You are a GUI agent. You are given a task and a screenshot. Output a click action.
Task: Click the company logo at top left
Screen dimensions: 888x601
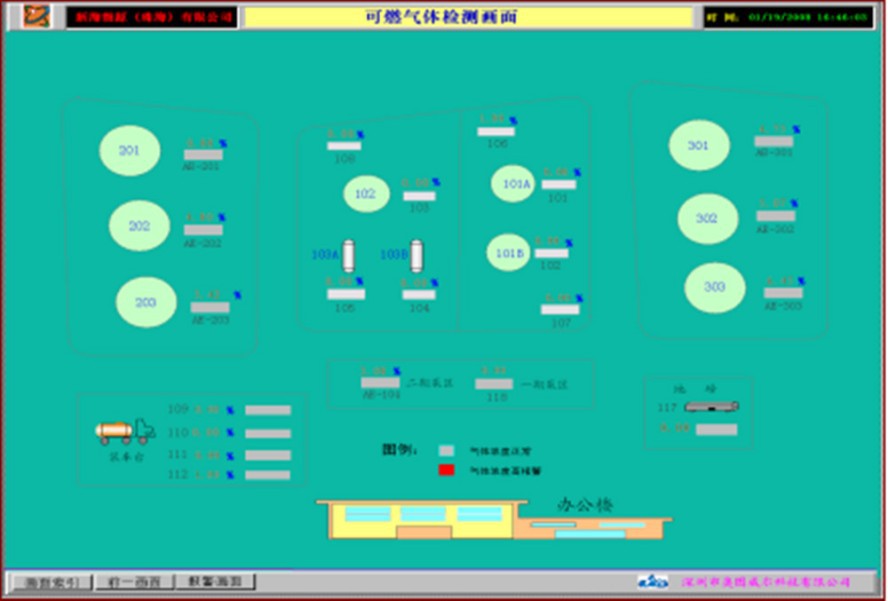pos(37,17)
